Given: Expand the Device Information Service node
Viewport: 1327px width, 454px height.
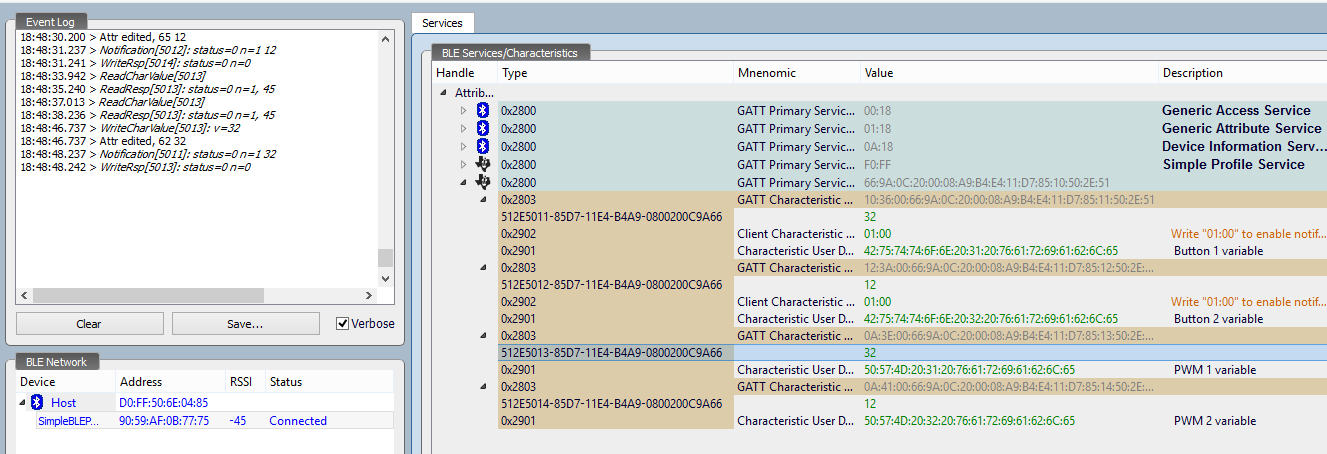Looking at the screenshot, I should click(463, 146).
